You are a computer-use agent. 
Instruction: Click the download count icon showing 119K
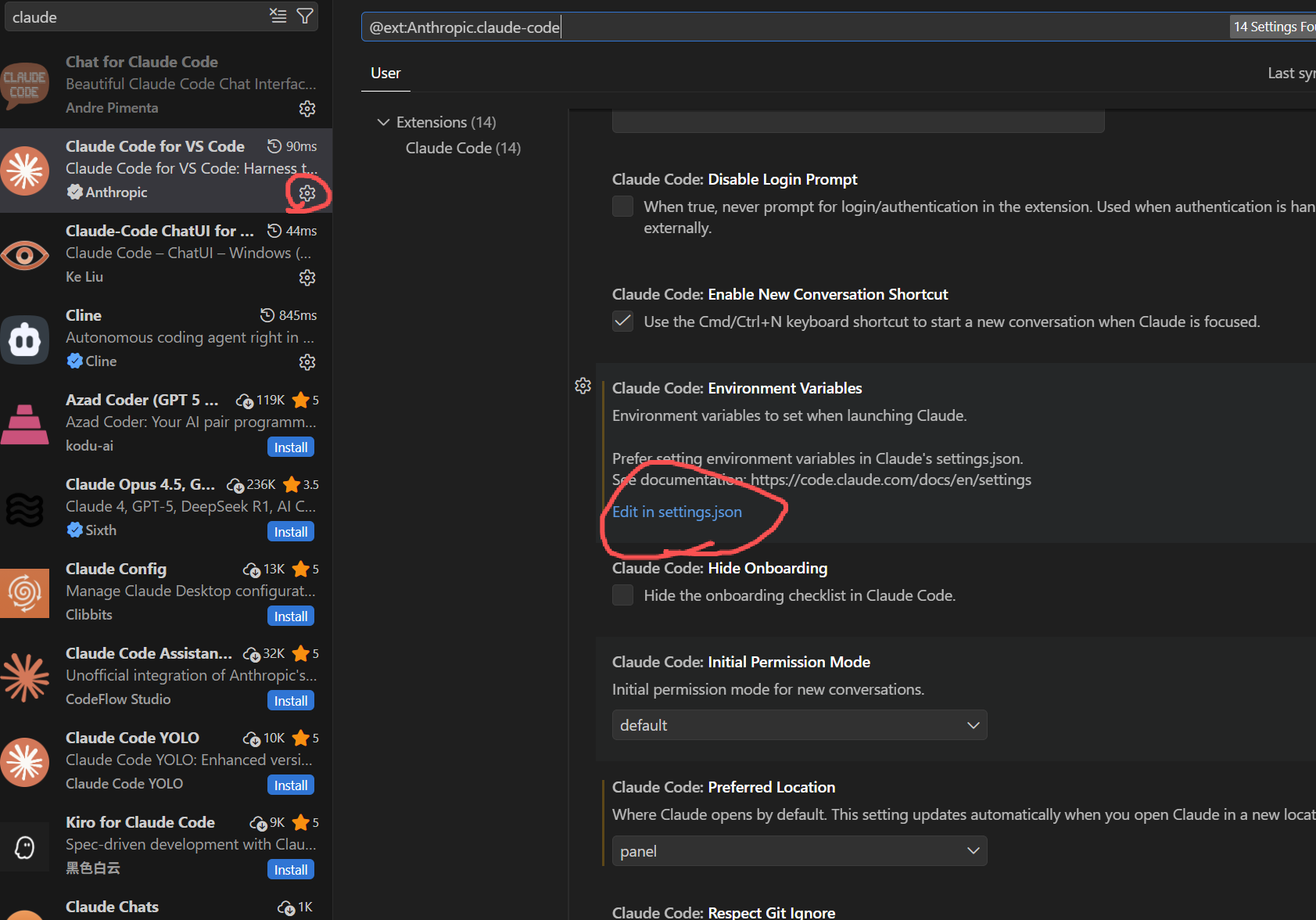[x=245, y=401]
